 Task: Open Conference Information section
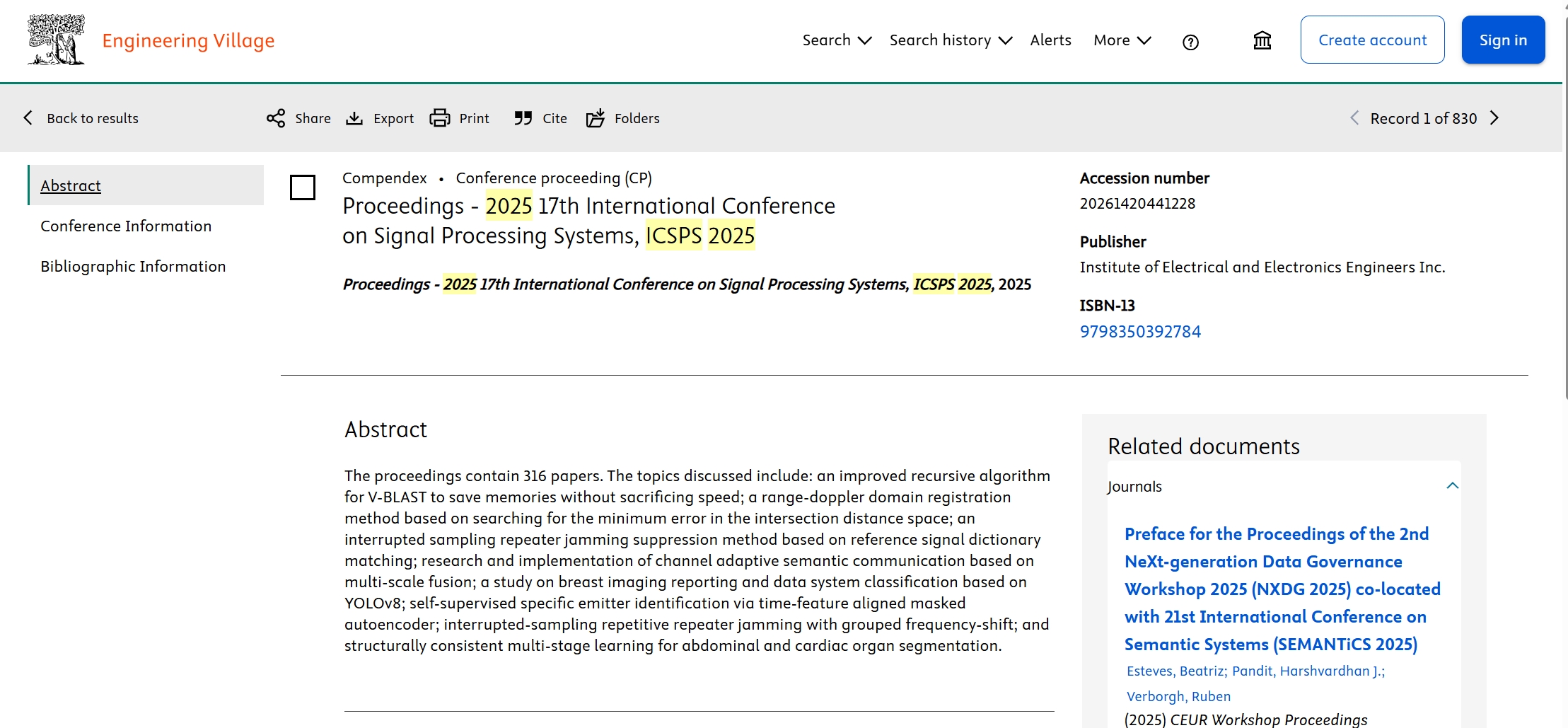pos(126,226)
